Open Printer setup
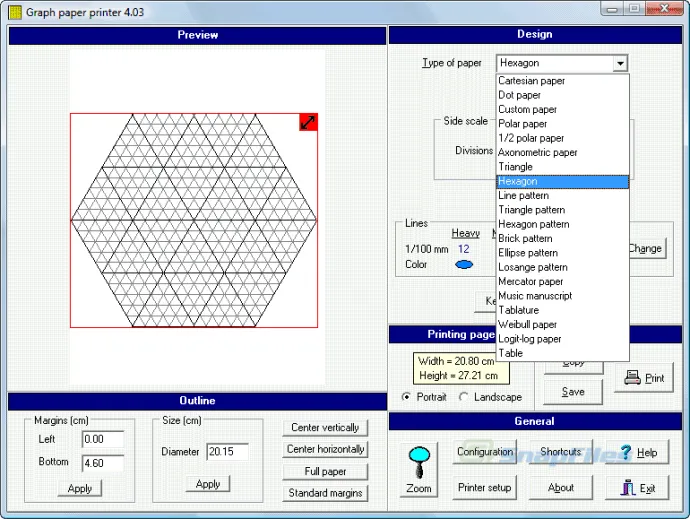The height and width of the screenshot is (519, 690). tap(484, 488)
